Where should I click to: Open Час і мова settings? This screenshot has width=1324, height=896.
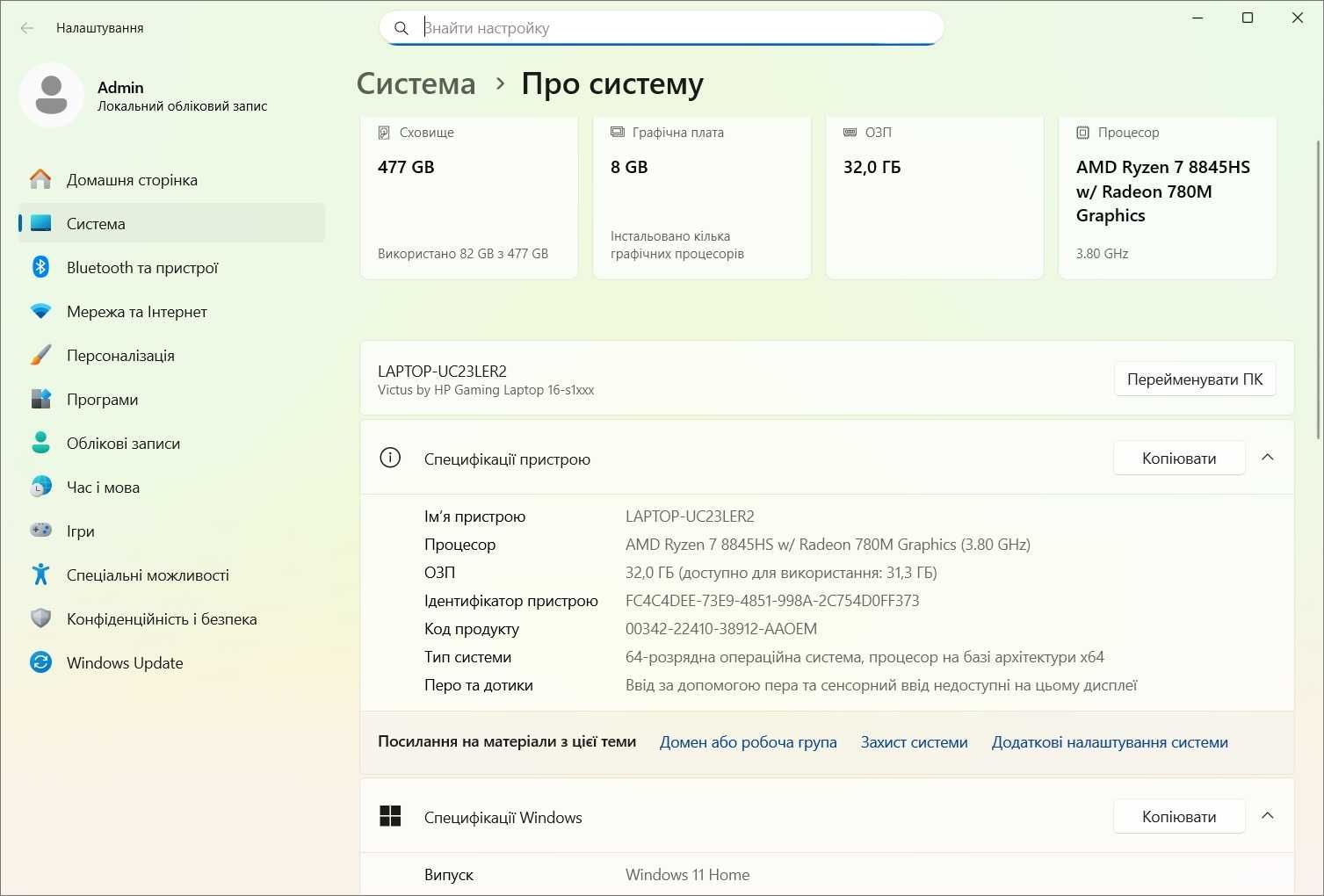coord(172,487)
